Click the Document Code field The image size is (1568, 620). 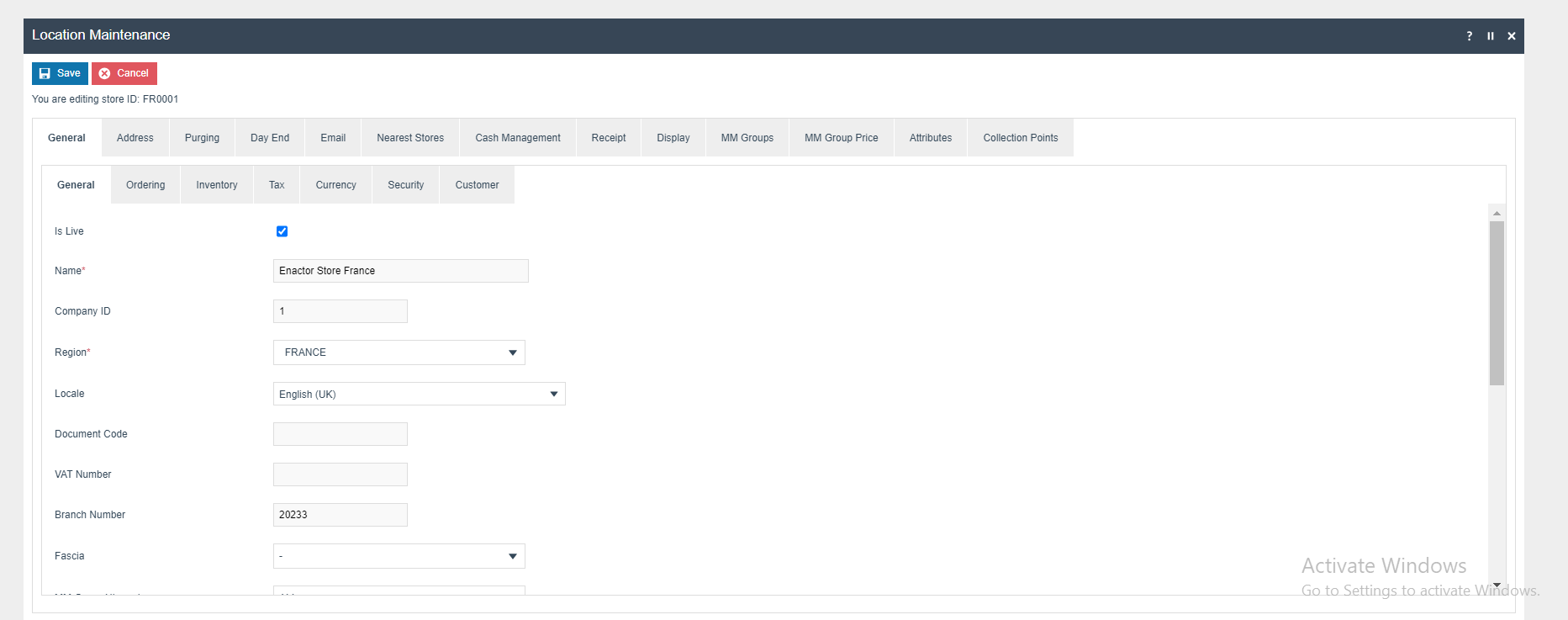pyautogui.click(x=340, y=434)
